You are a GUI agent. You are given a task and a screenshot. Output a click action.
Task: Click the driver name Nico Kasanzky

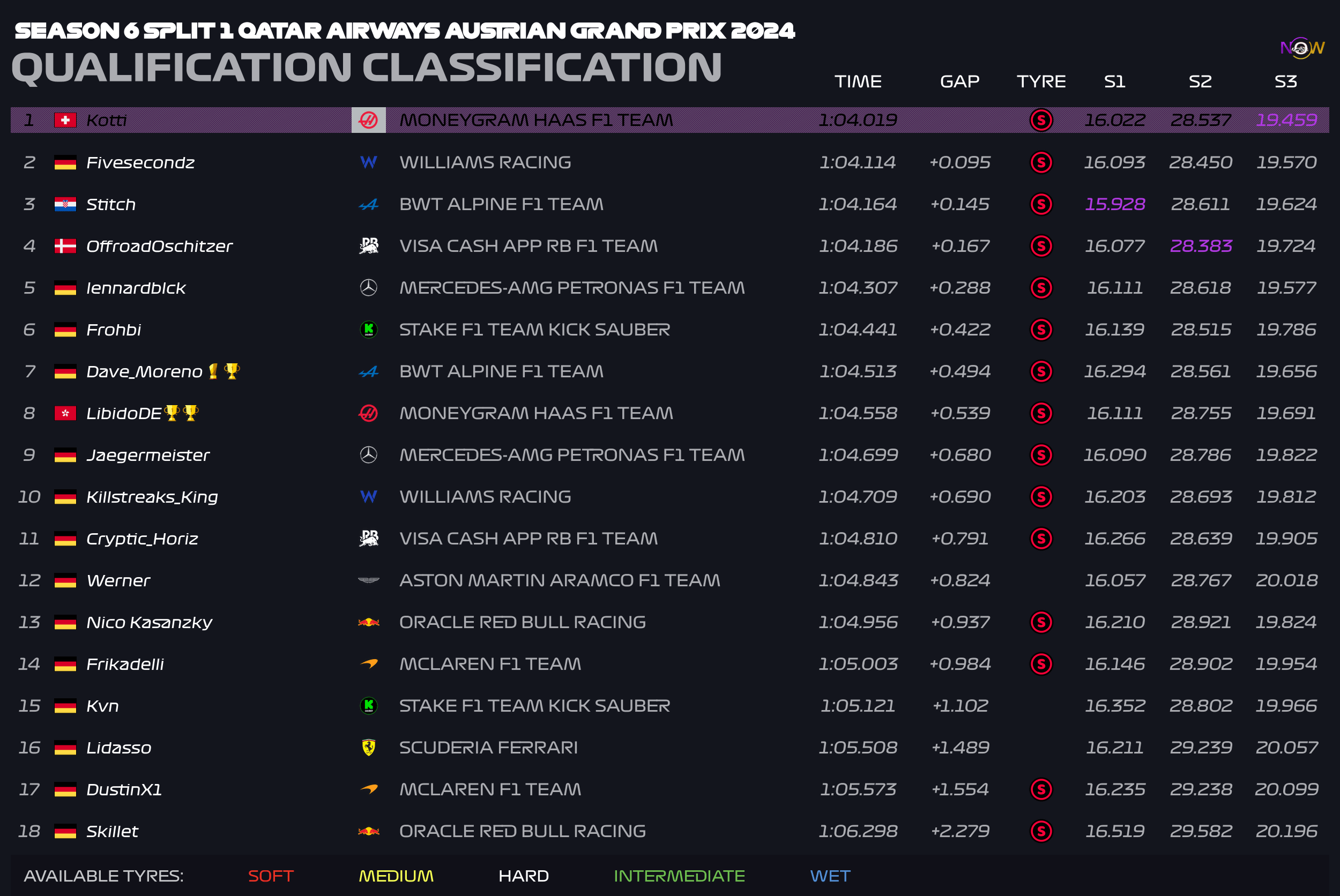(149, 622)
